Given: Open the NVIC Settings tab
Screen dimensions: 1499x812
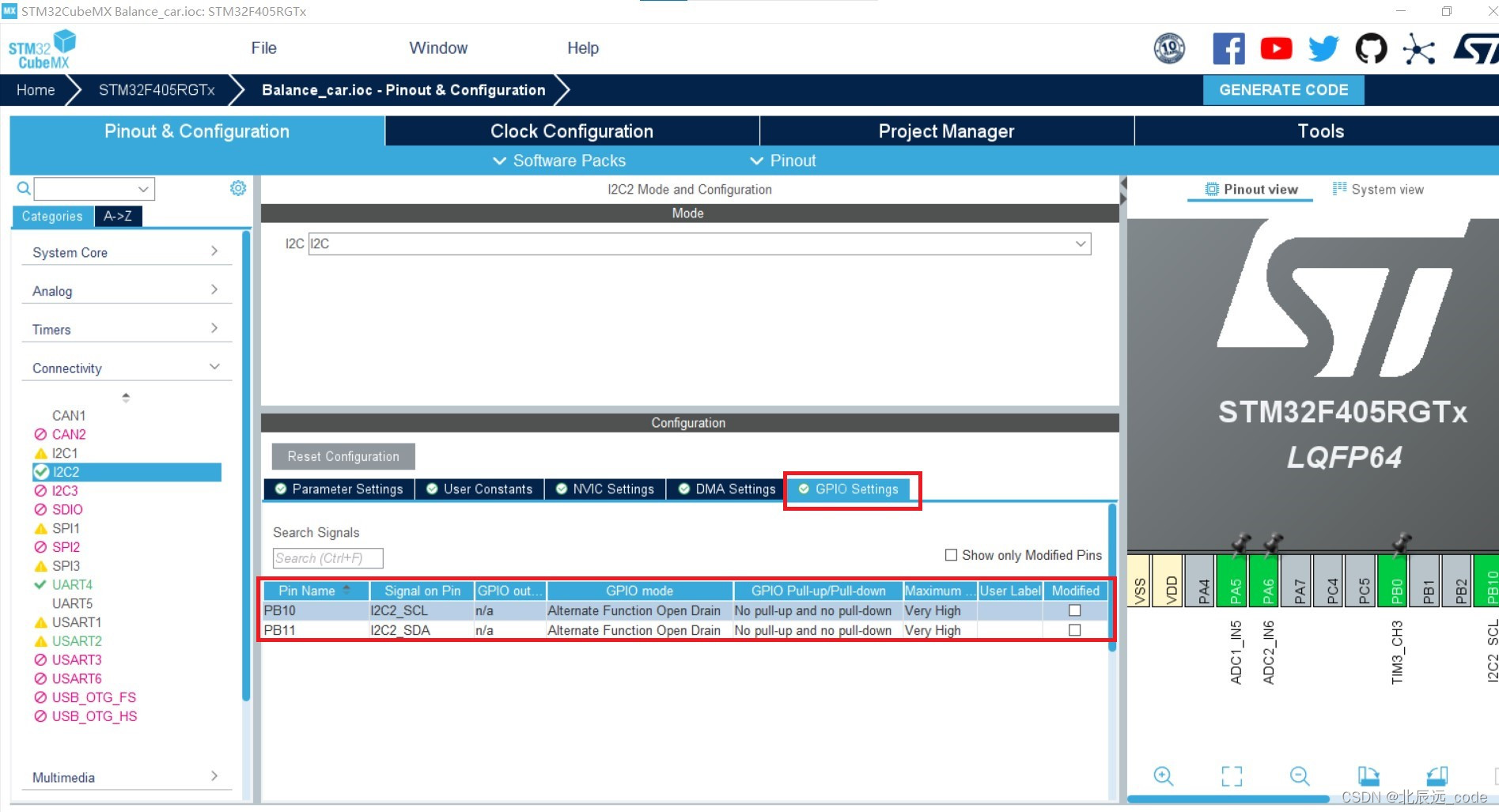Looking at the screenshot, I should [605, 489].
